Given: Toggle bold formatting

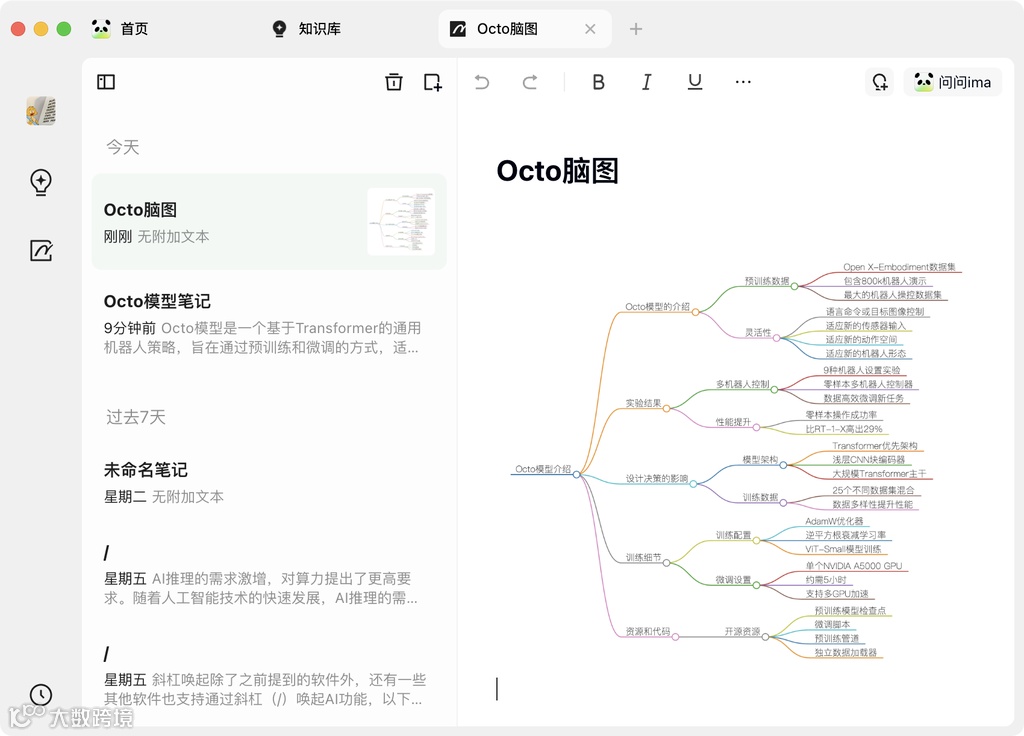Looking at the screenshot, I should [x=598, y=82].
